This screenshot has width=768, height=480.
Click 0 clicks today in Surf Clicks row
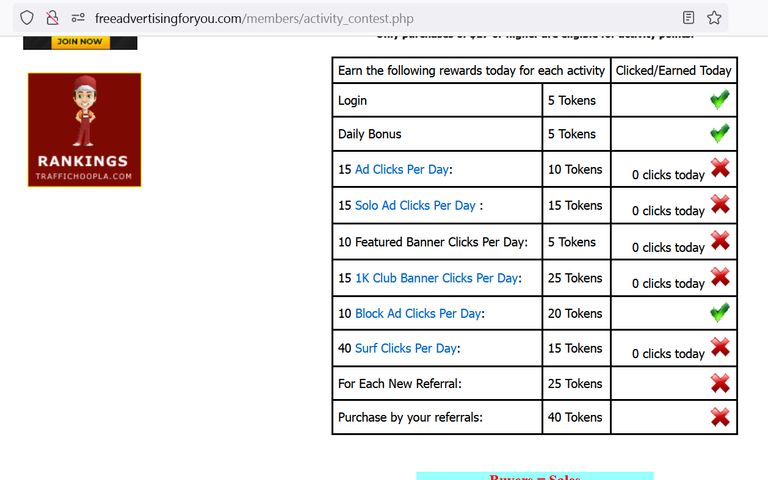tap(668, 354)
